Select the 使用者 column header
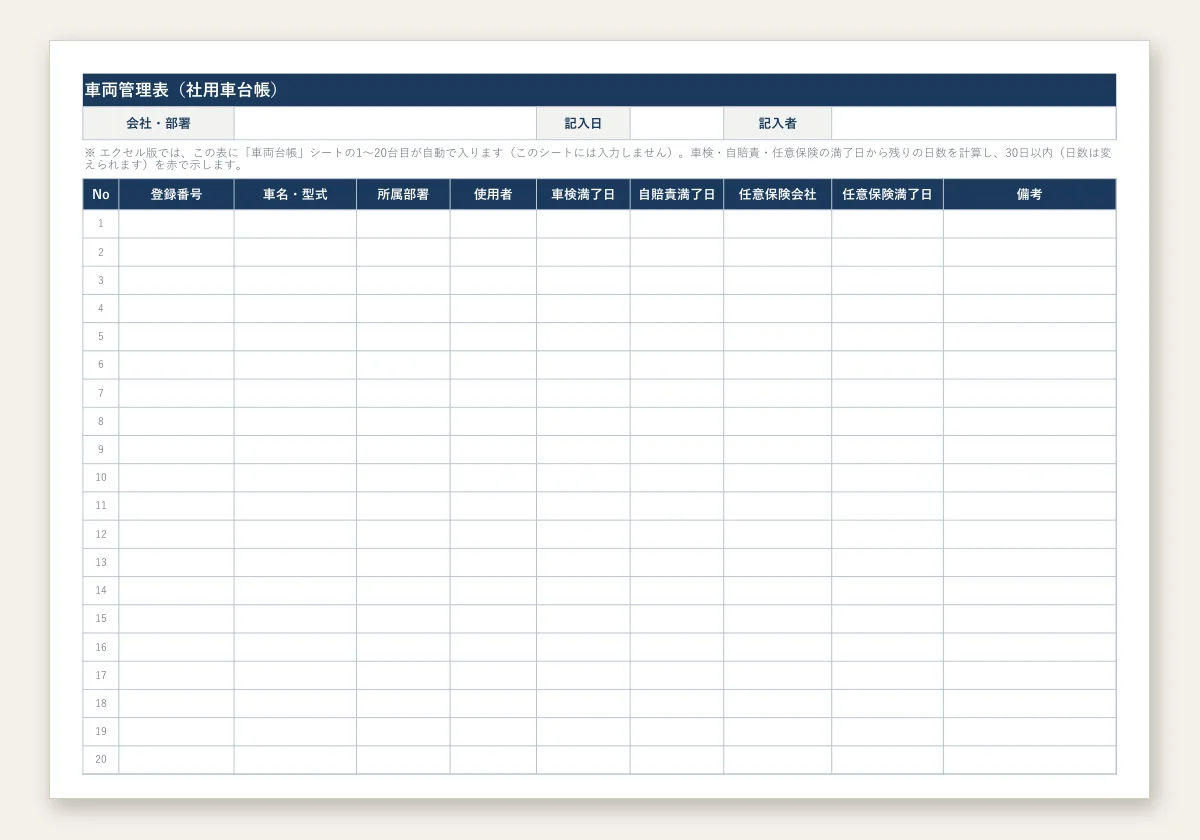The image size is (1200, 840). tap(493, 194)
